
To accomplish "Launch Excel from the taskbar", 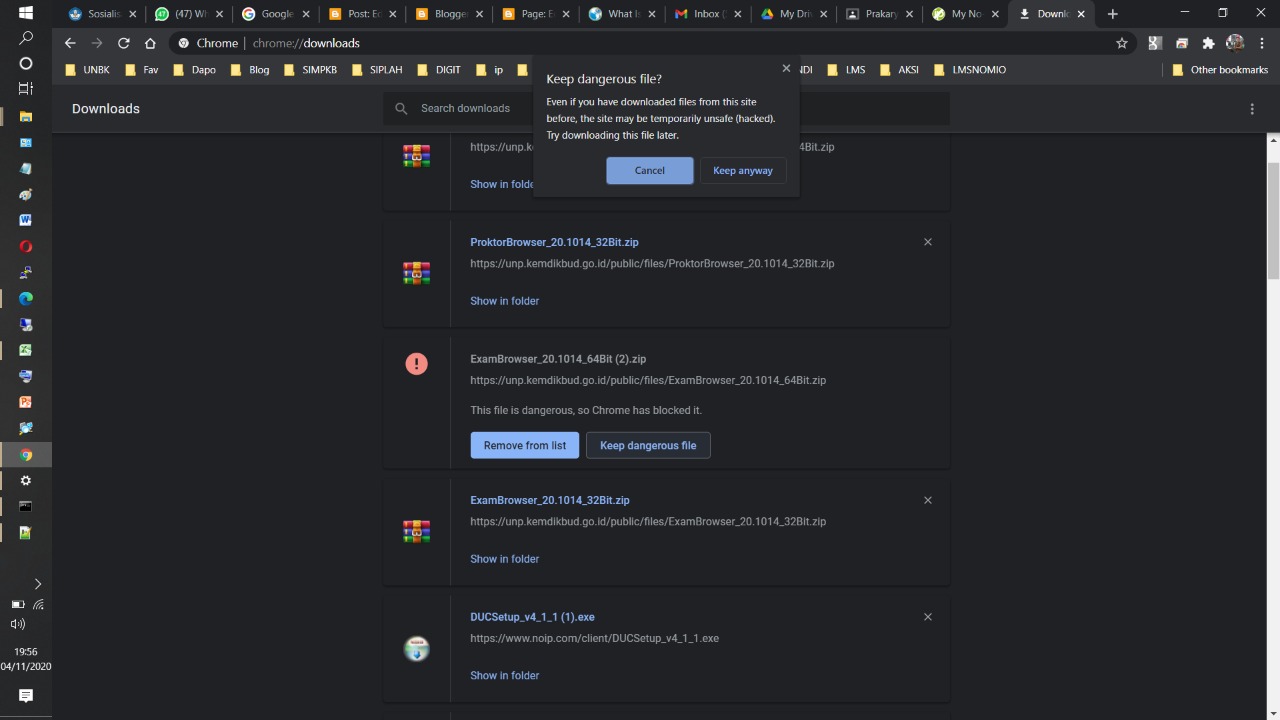I will tap(26, 350).
